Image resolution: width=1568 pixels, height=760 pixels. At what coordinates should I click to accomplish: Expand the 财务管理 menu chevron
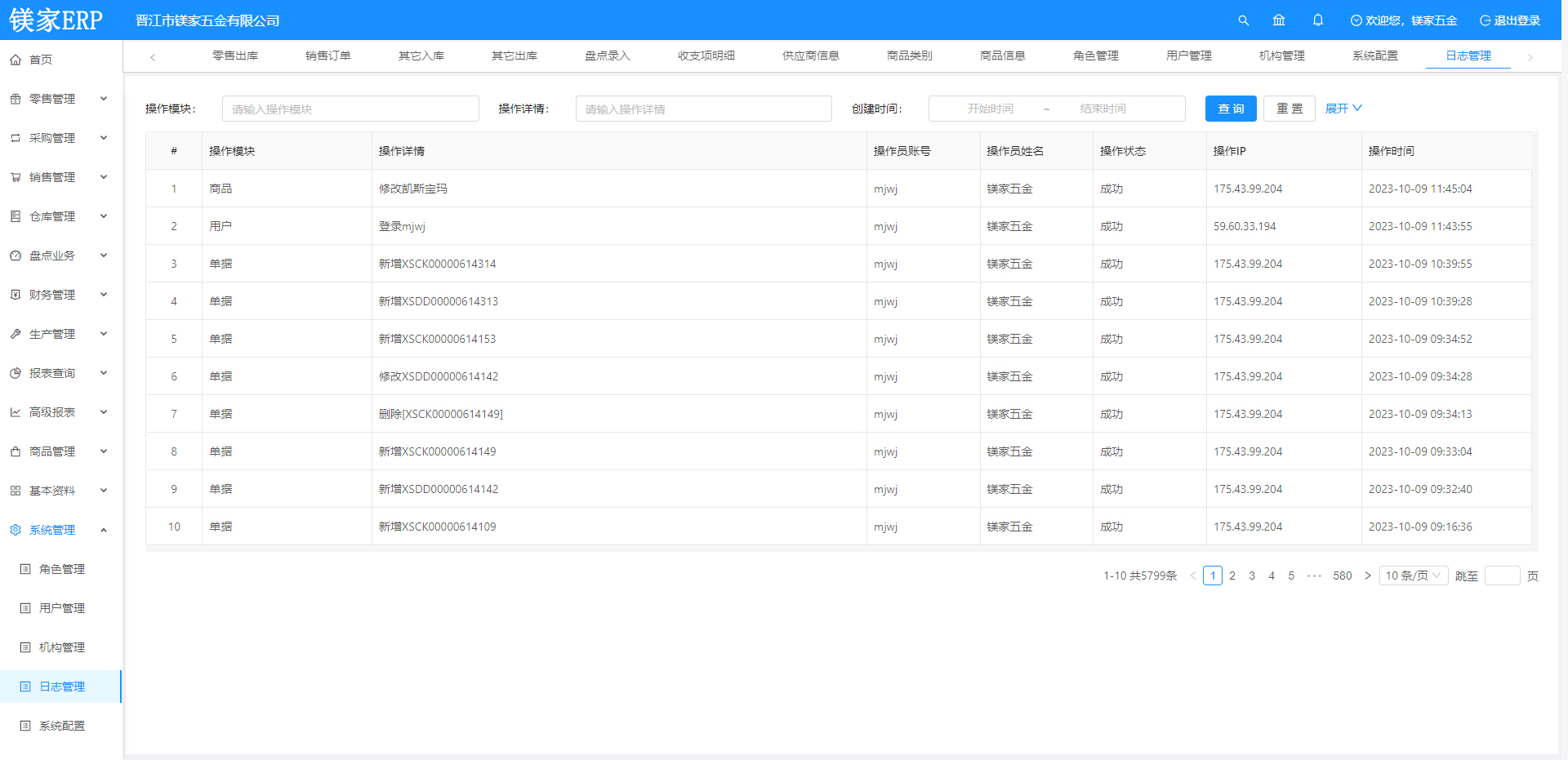[x=104, y=295]
